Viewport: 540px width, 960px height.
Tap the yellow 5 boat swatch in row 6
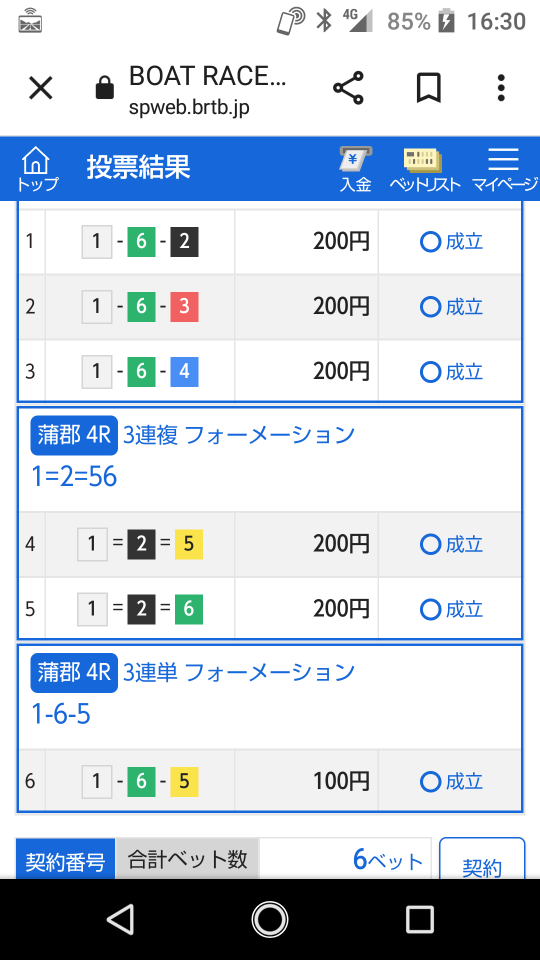184,781
